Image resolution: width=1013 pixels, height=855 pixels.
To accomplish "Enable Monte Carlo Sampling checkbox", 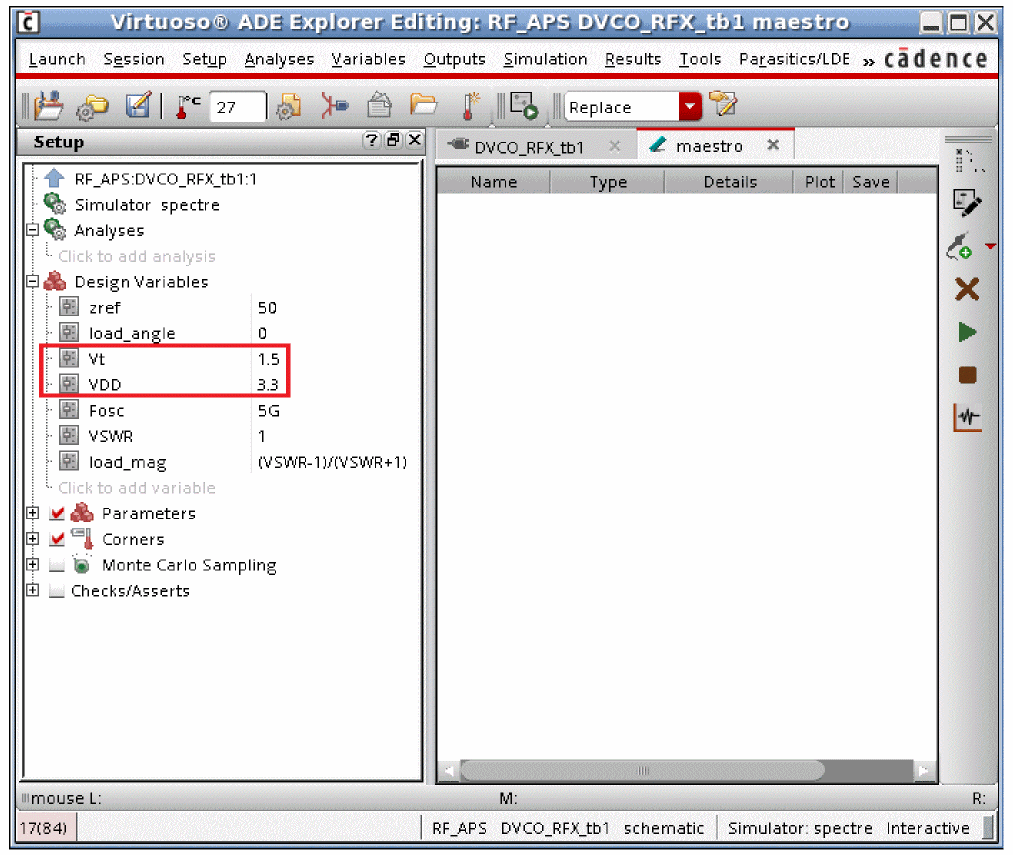I will tap(57, 565).
